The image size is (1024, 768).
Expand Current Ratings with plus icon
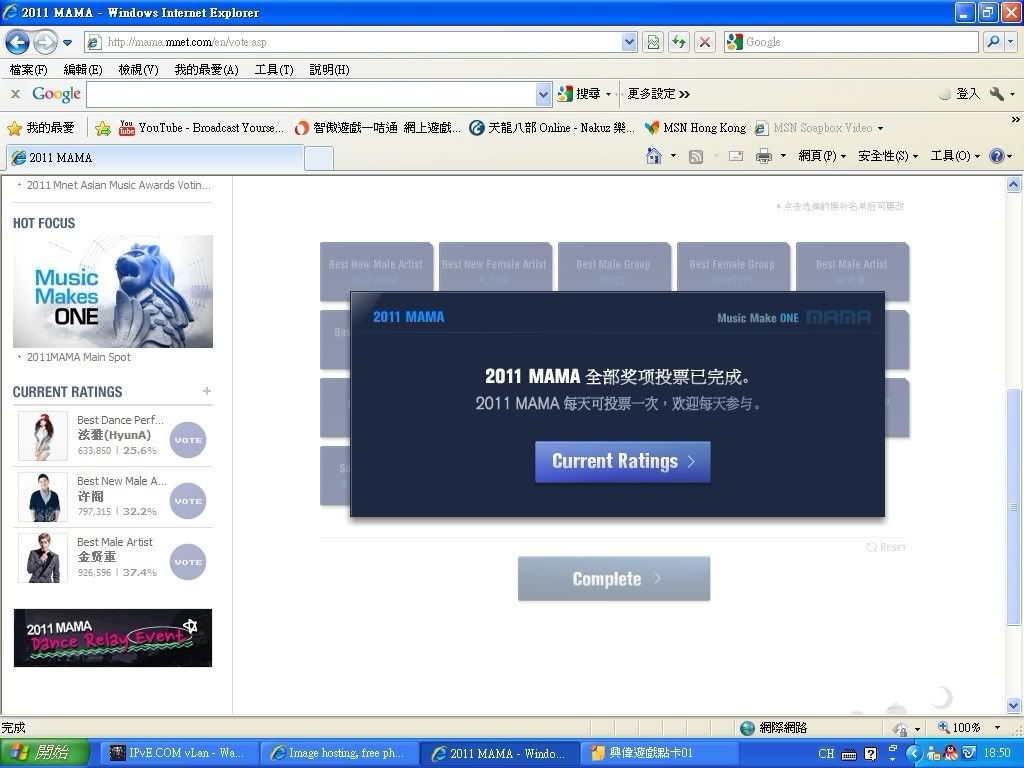[x=207, y=391]
